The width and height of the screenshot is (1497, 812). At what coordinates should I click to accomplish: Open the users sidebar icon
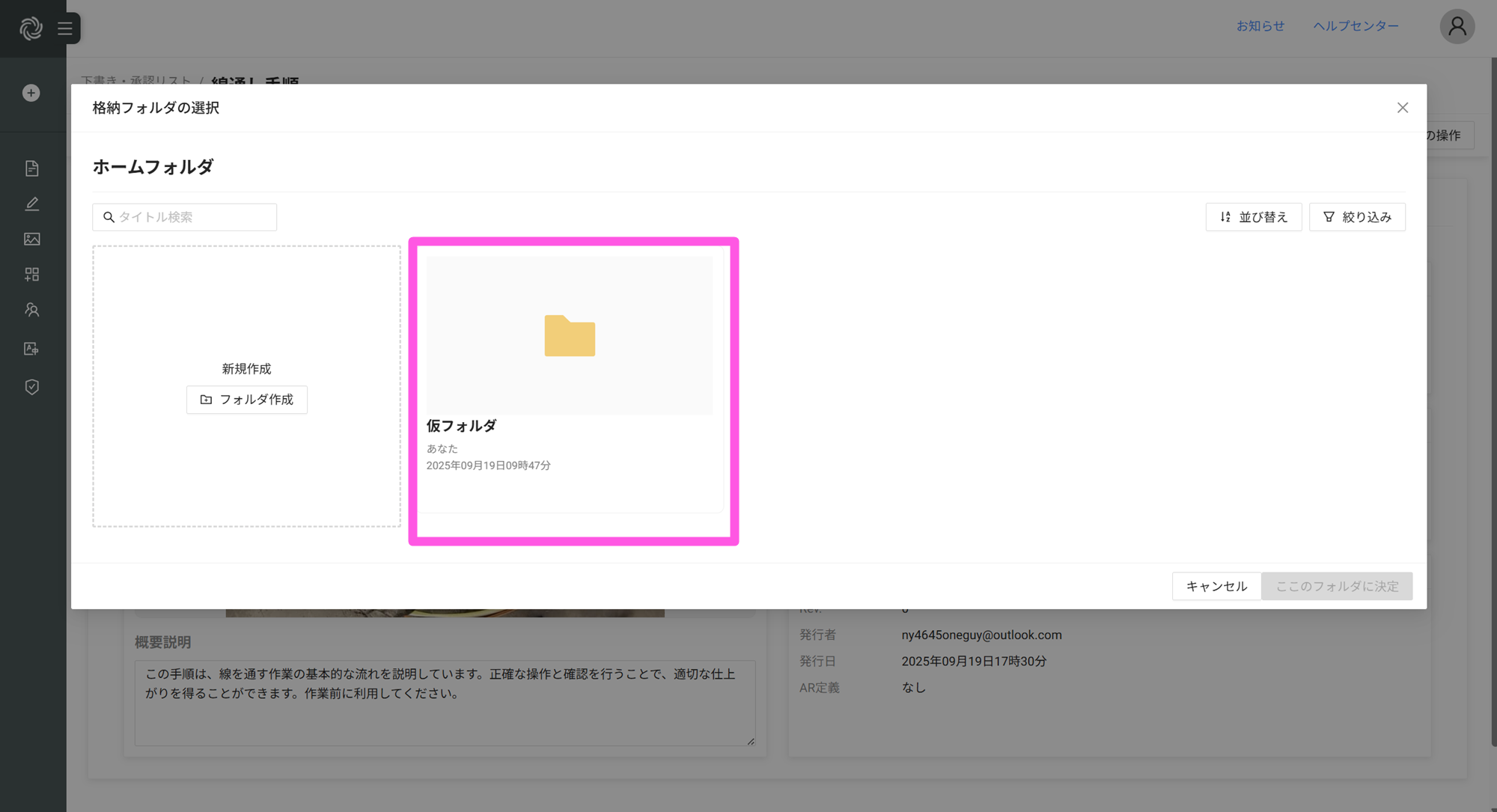pyautogui.click(x=31, y=310)
